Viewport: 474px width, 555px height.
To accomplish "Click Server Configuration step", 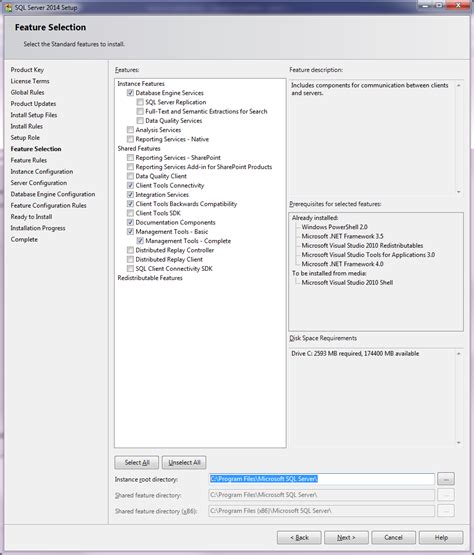I will click(39, 183).
